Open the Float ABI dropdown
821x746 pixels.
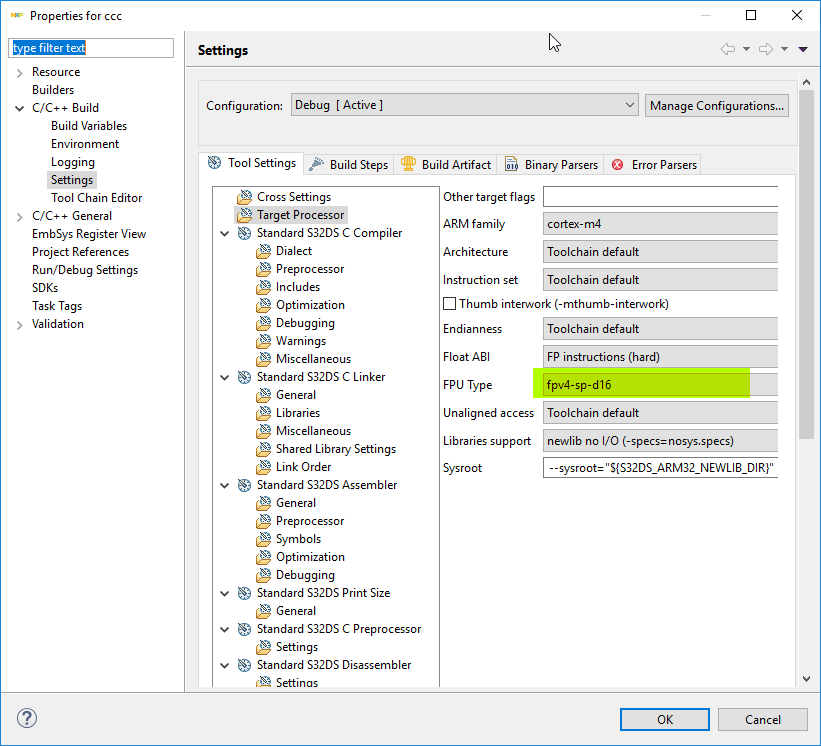(660, 357)
